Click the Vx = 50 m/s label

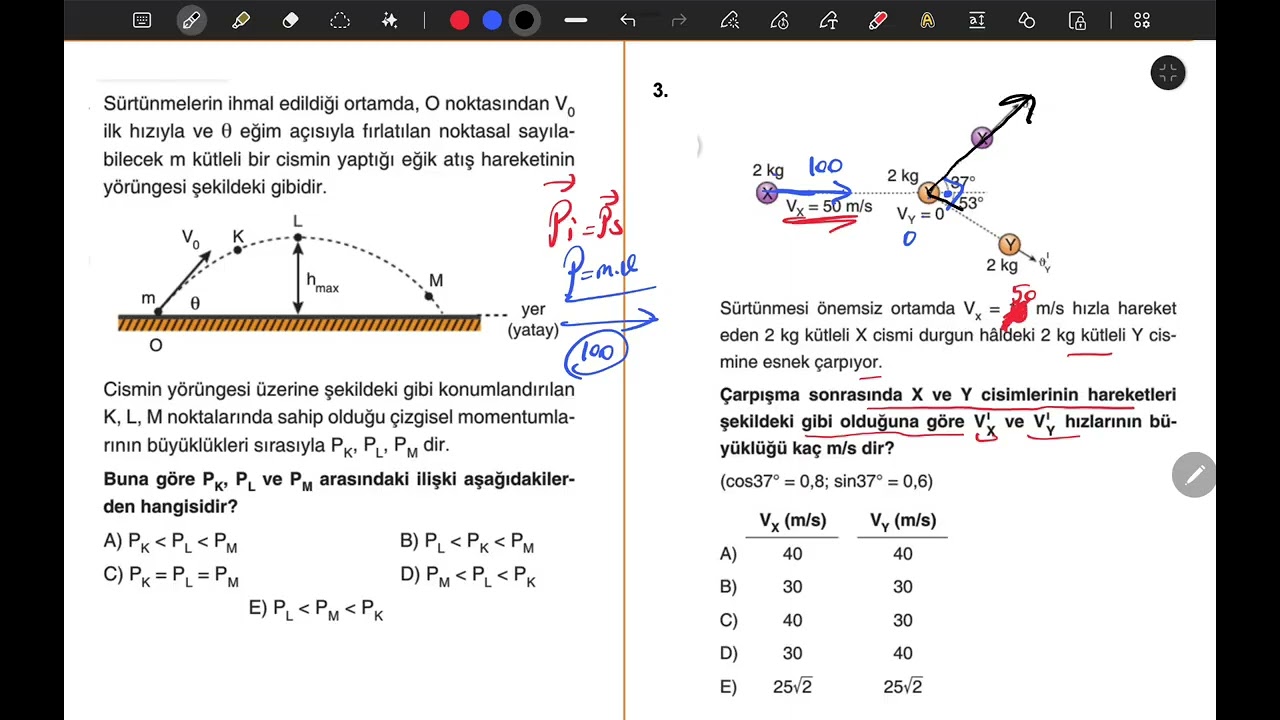click(x=829, y=207)
